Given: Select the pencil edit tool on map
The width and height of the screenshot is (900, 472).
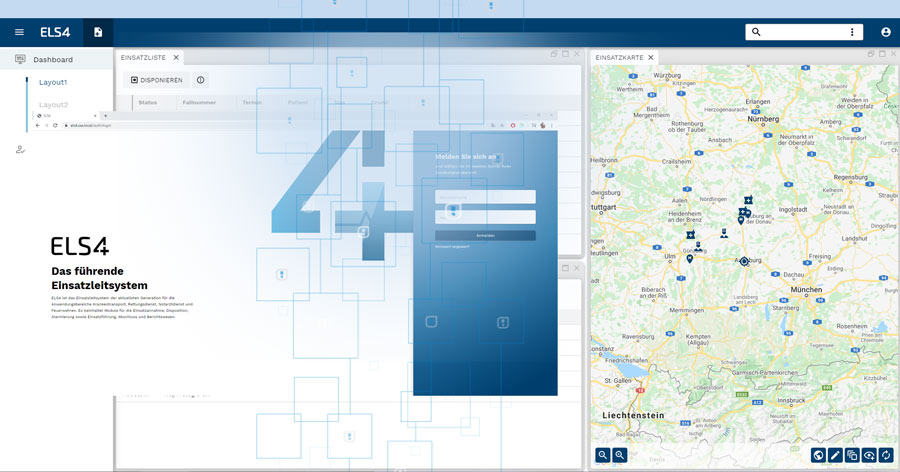Looking at the screenshot, I should click(x=835, y=455).
